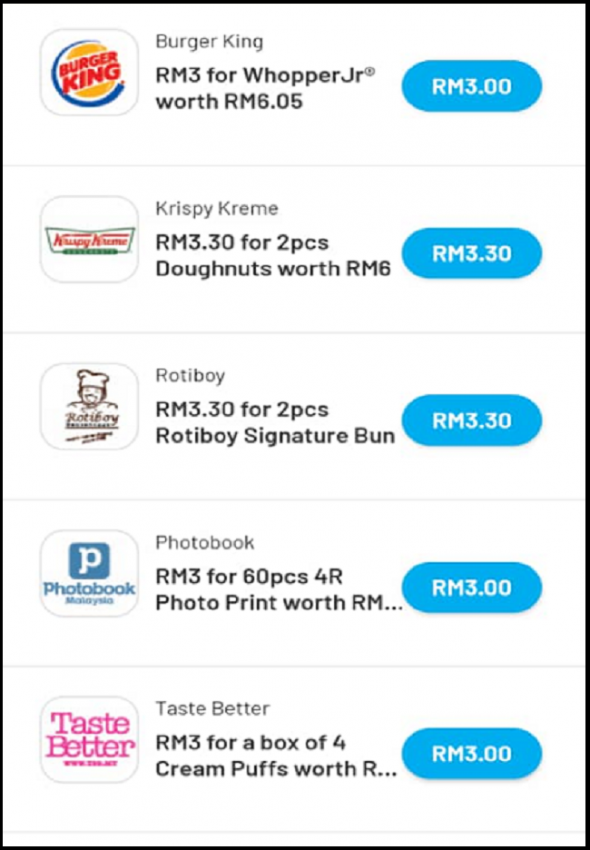Tap the Krispy Kreme logo icon
Viewport: 590px width, 850px height.
pyautogui.click(x=89, y=239)
